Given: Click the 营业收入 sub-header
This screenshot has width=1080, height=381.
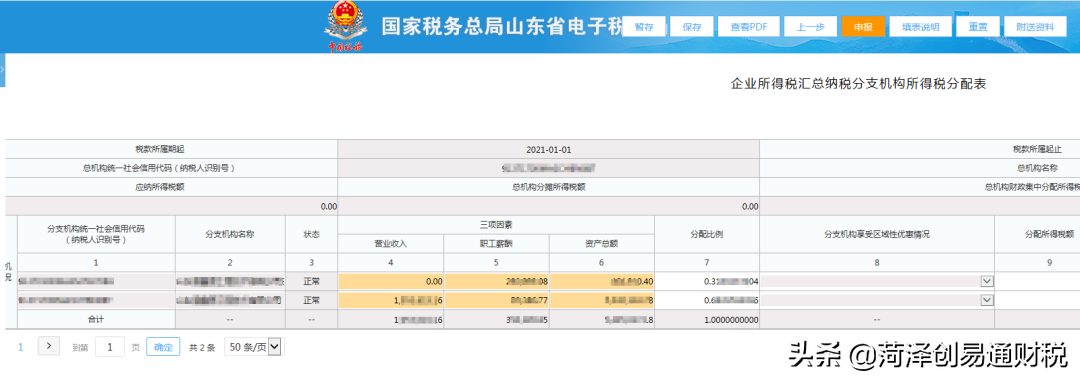Looking at the screenshot, I should click(x=391, y=243).
